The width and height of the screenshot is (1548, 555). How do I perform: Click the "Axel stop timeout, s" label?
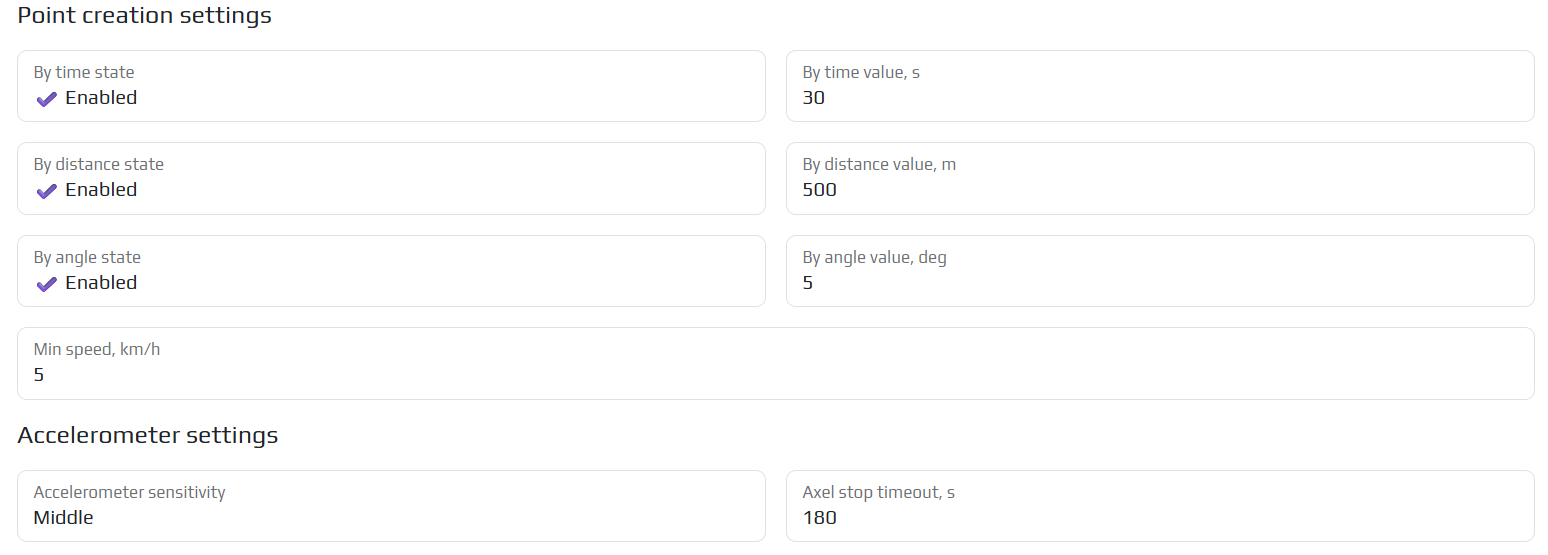pos(878,492)
